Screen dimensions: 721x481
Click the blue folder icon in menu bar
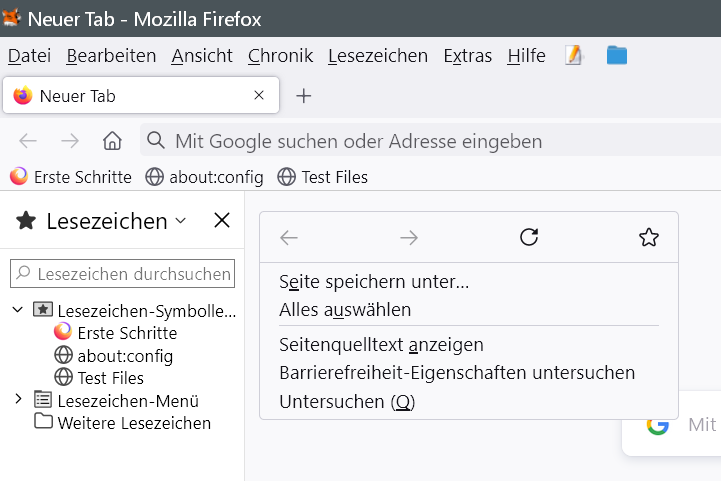pos(617,56)
